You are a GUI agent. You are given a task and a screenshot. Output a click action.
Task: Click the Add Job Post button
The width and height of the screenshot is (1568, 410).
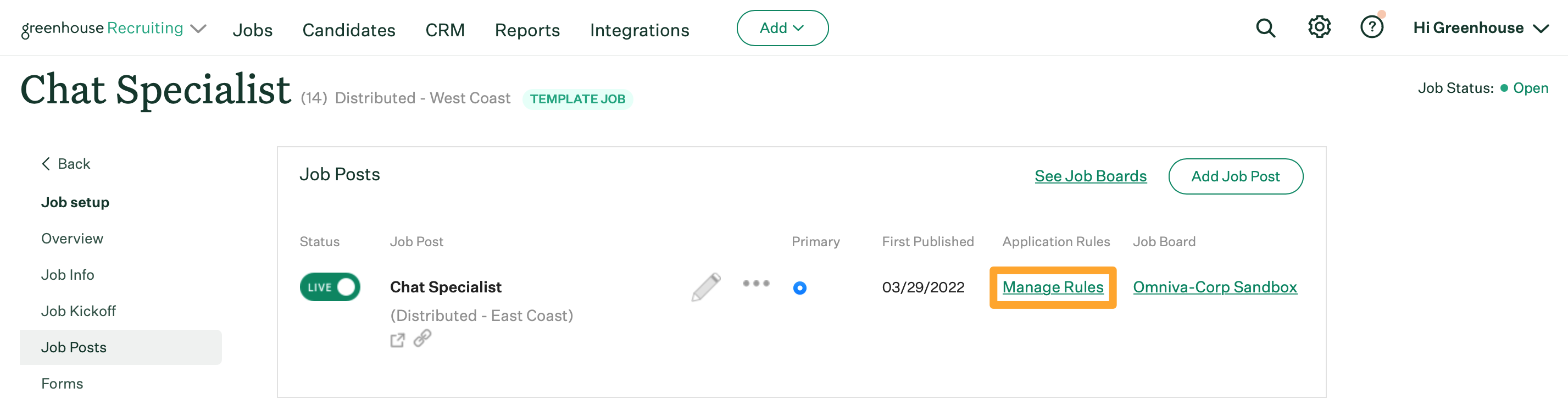pyautogui.click(x=1235, y=176)
